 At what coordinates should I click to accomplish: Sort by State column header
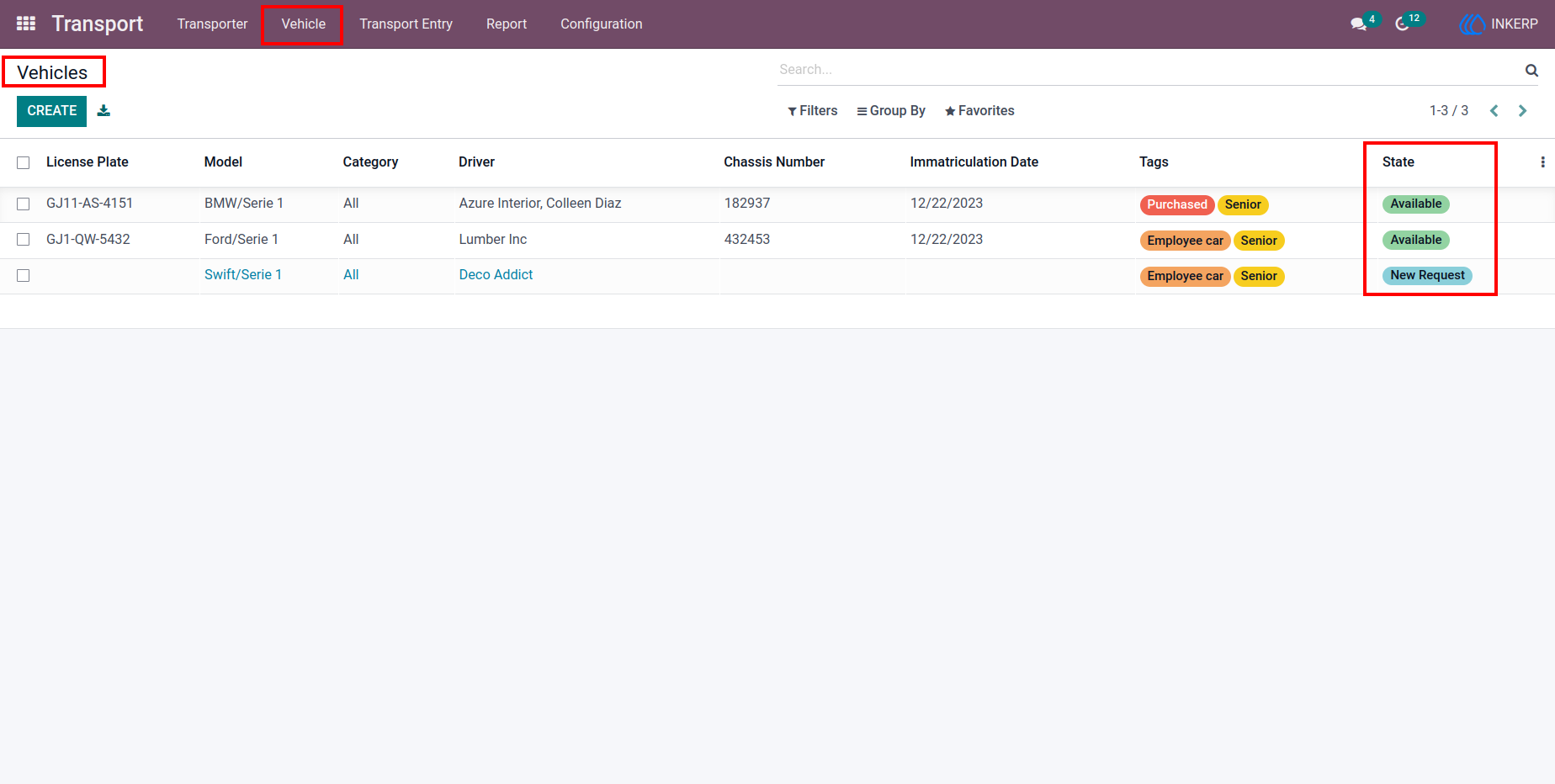[1398, 162]
